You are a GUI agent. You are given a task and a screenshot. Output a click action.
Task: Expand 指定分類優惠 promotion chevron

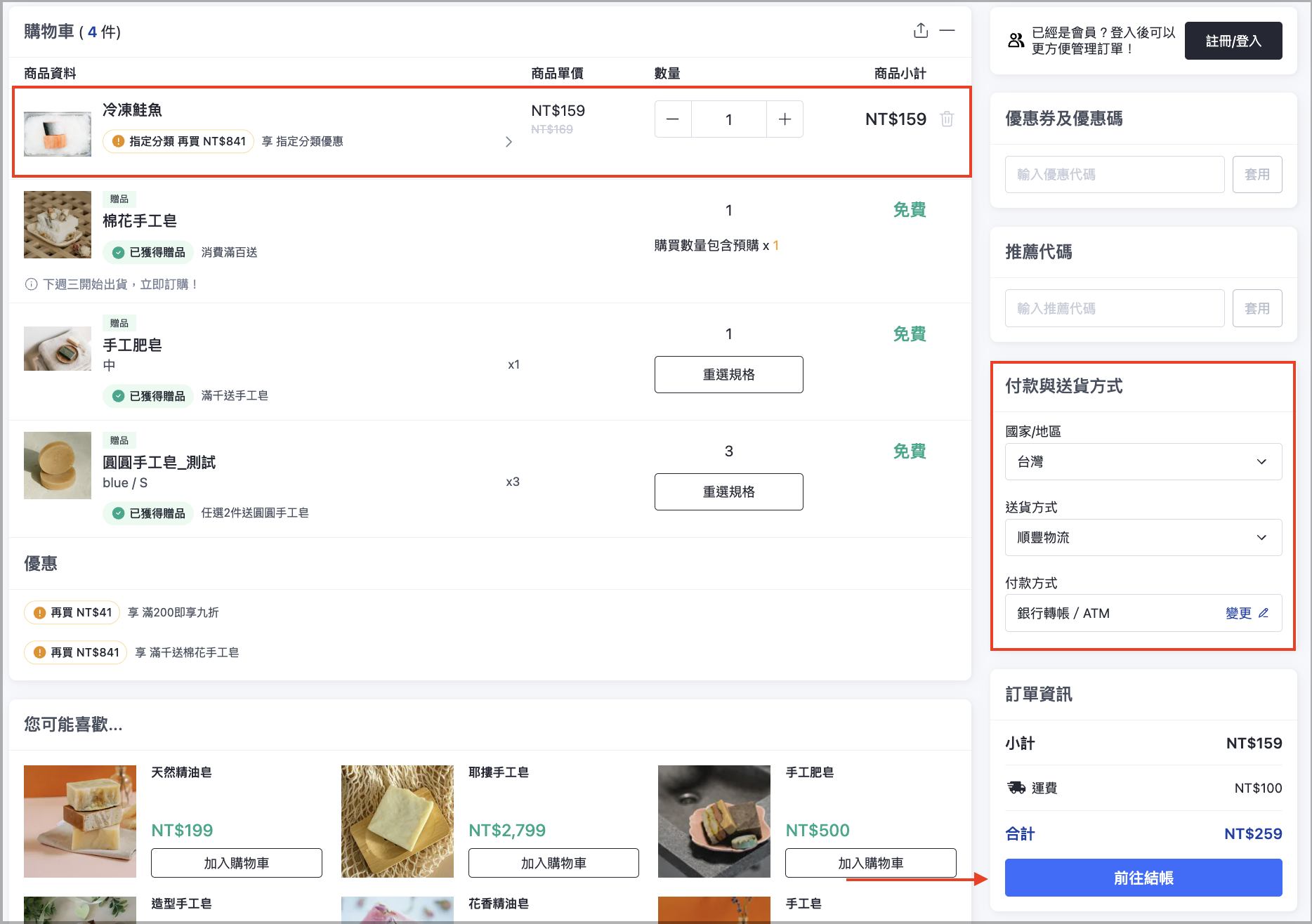[x=509, y=142]
